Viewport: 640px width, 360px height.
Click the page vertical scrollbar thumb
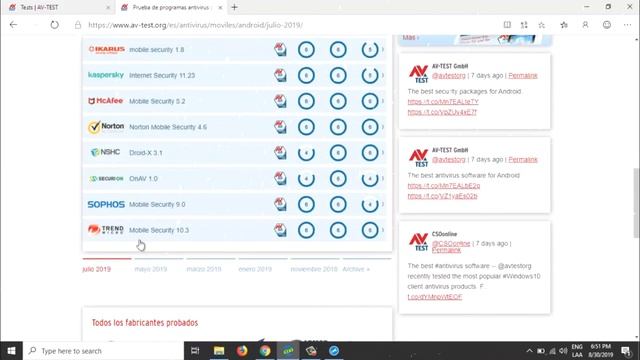coord(636,202)
